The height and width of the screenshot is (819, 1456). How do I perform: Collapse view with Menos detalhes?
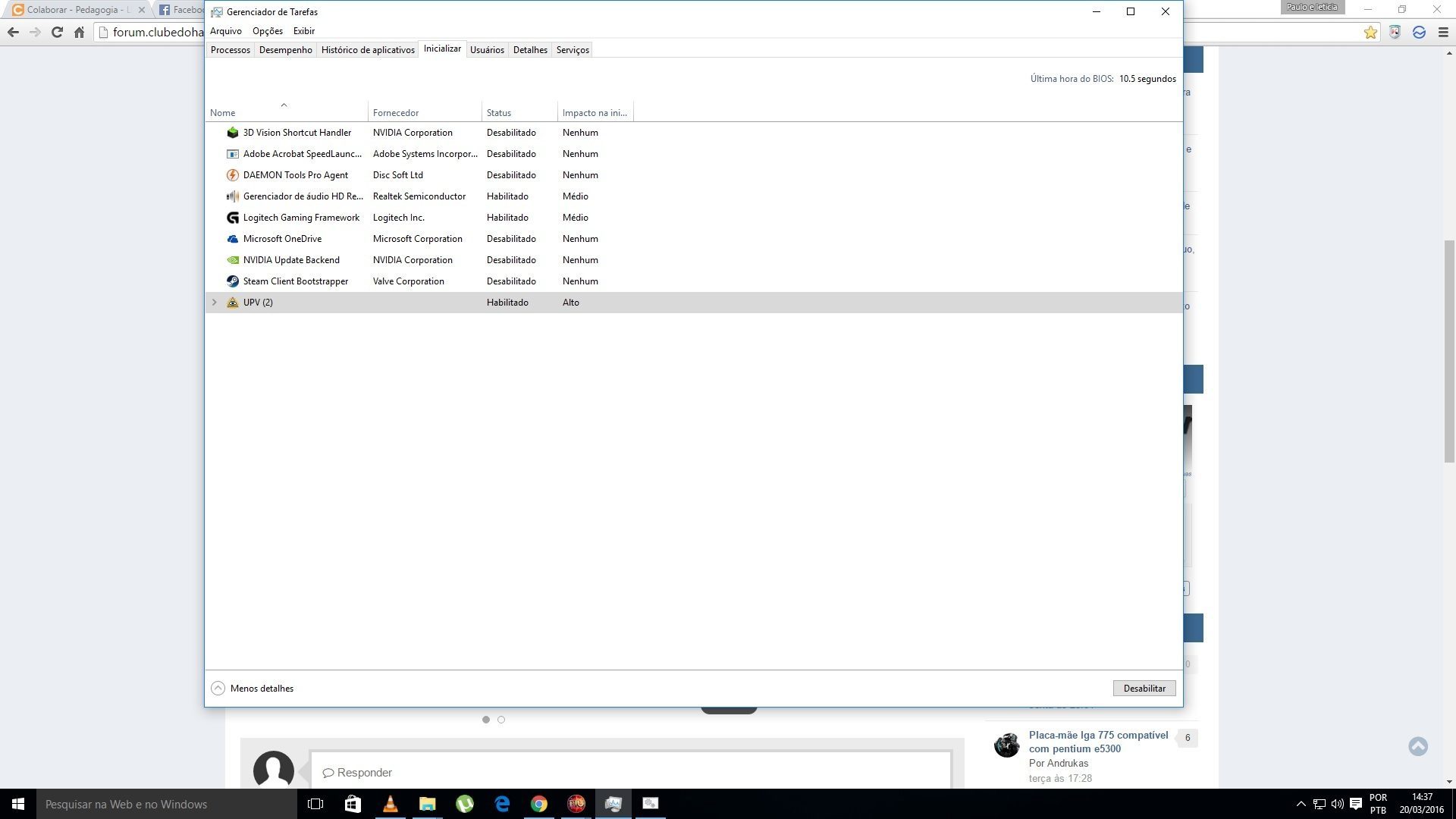click(253, 689)
